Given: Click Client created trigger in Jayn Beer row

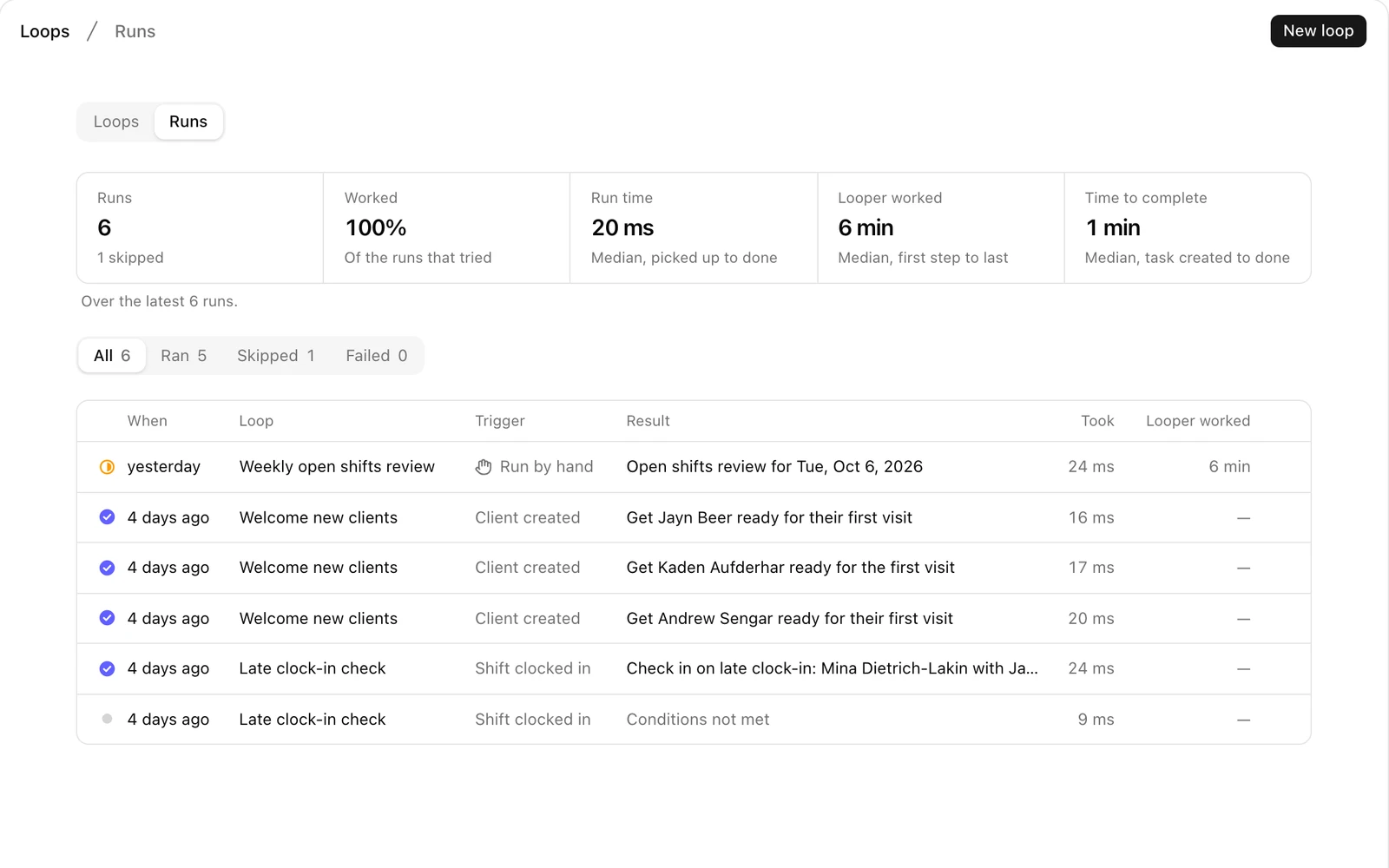Looking at the screenshot, I should coord(528,517).
